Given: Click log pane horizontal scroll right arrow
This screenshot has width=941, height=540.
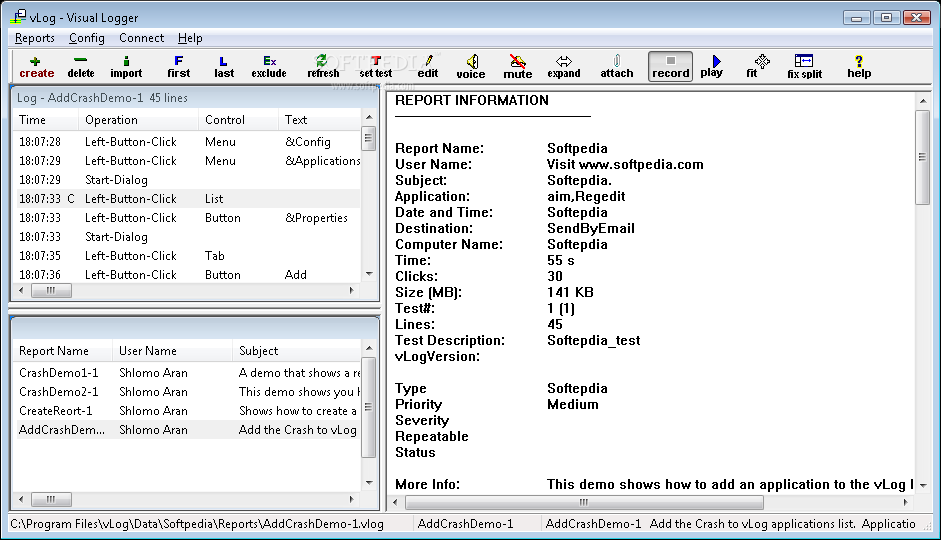Looking at the screenshot, I should coord(352,290).
